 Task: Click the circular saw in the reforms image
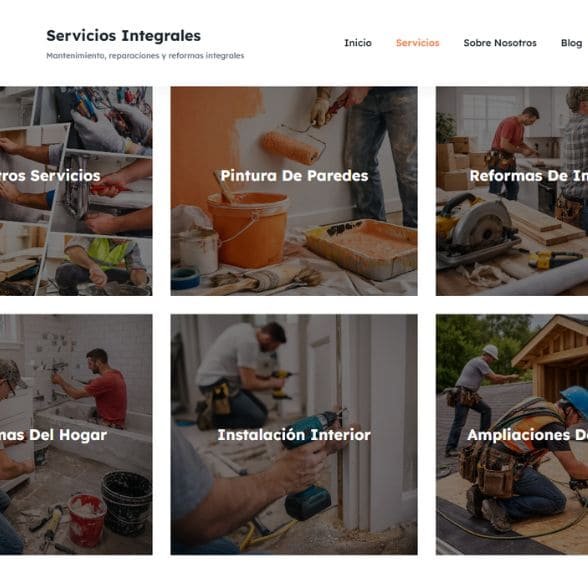coord(476,226)
